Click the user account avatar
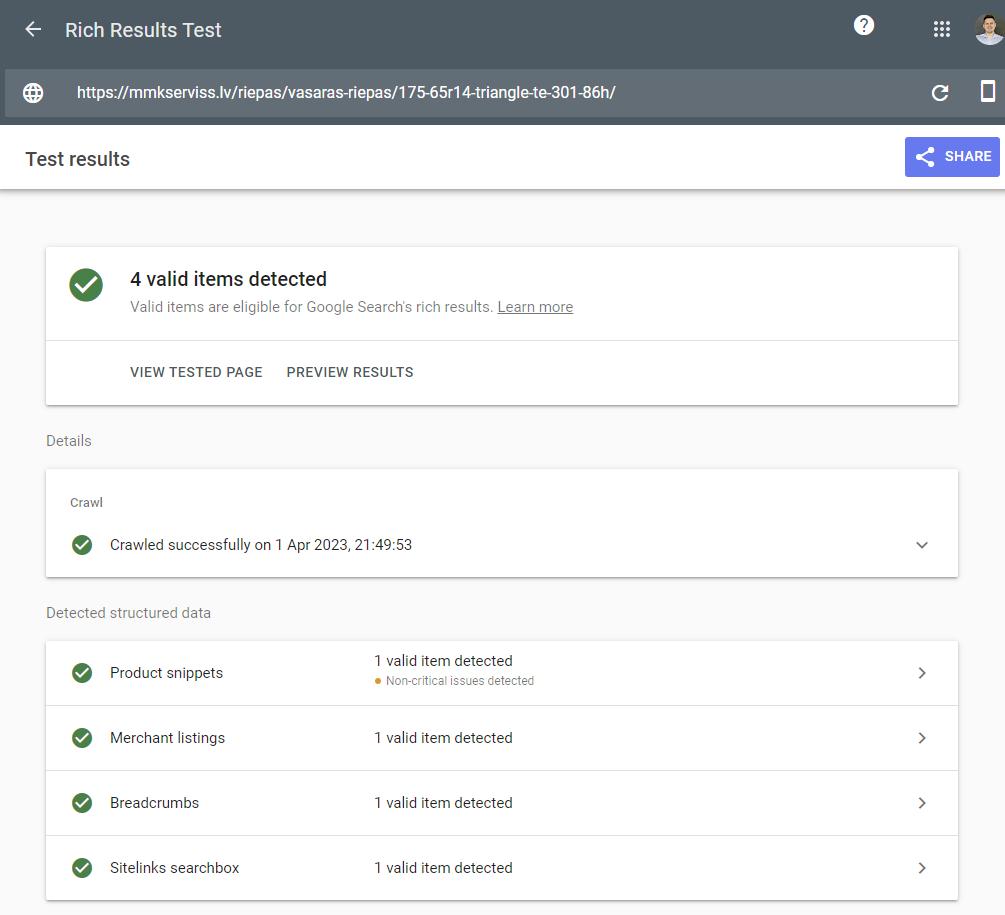 tap(988, 30)
